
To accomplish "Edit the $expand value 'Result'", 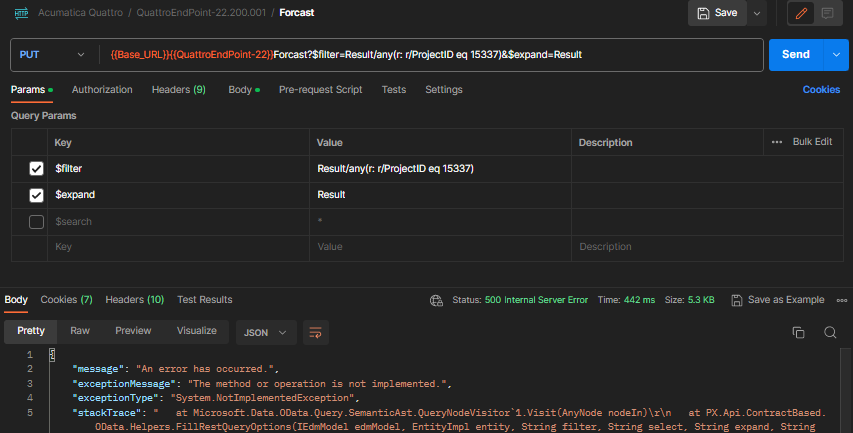I will point(440,195).
